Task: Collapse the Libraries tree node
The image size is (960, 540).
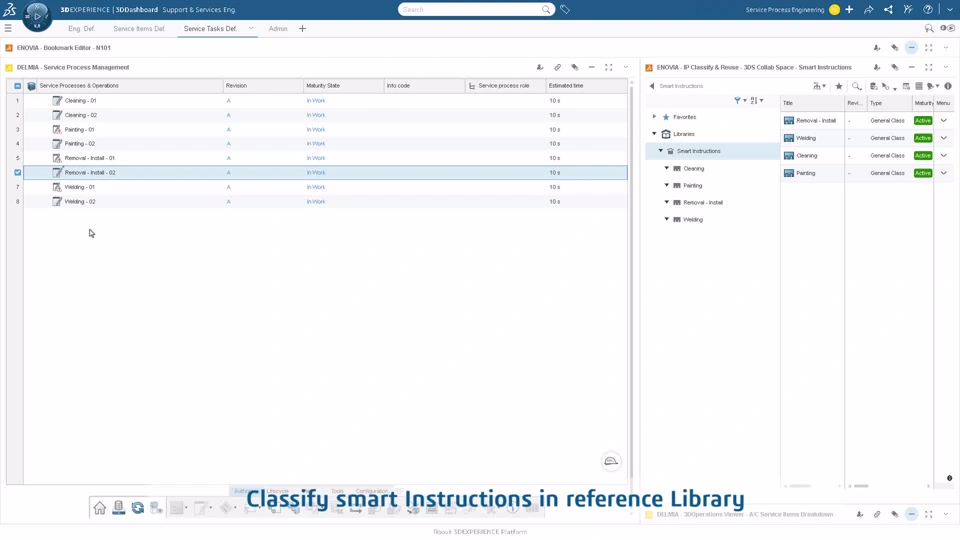Action: coord(654,133)
